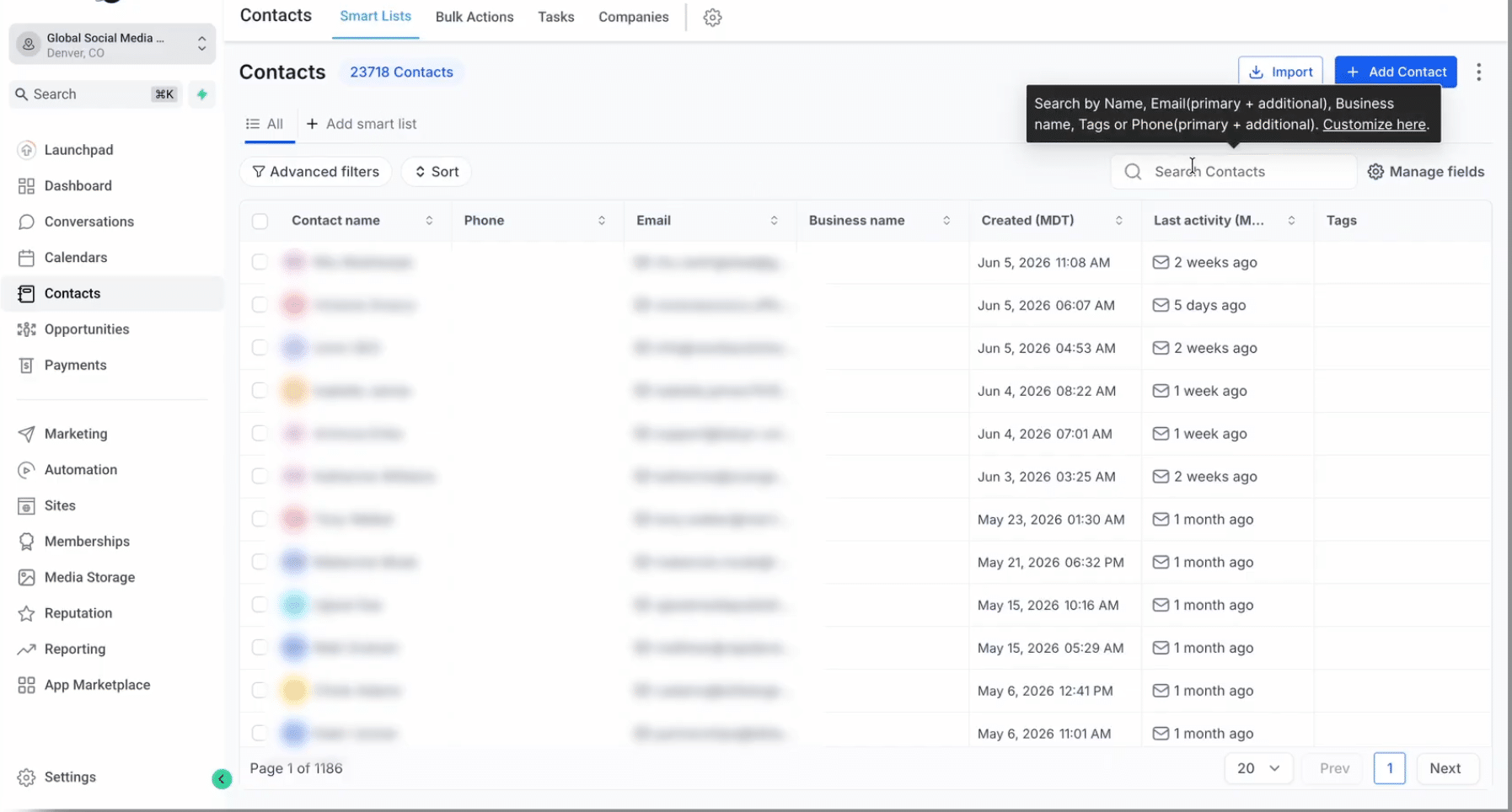Click the Reporting trend line icon
The image size is (1512, 812).
[x=27, y=649]
